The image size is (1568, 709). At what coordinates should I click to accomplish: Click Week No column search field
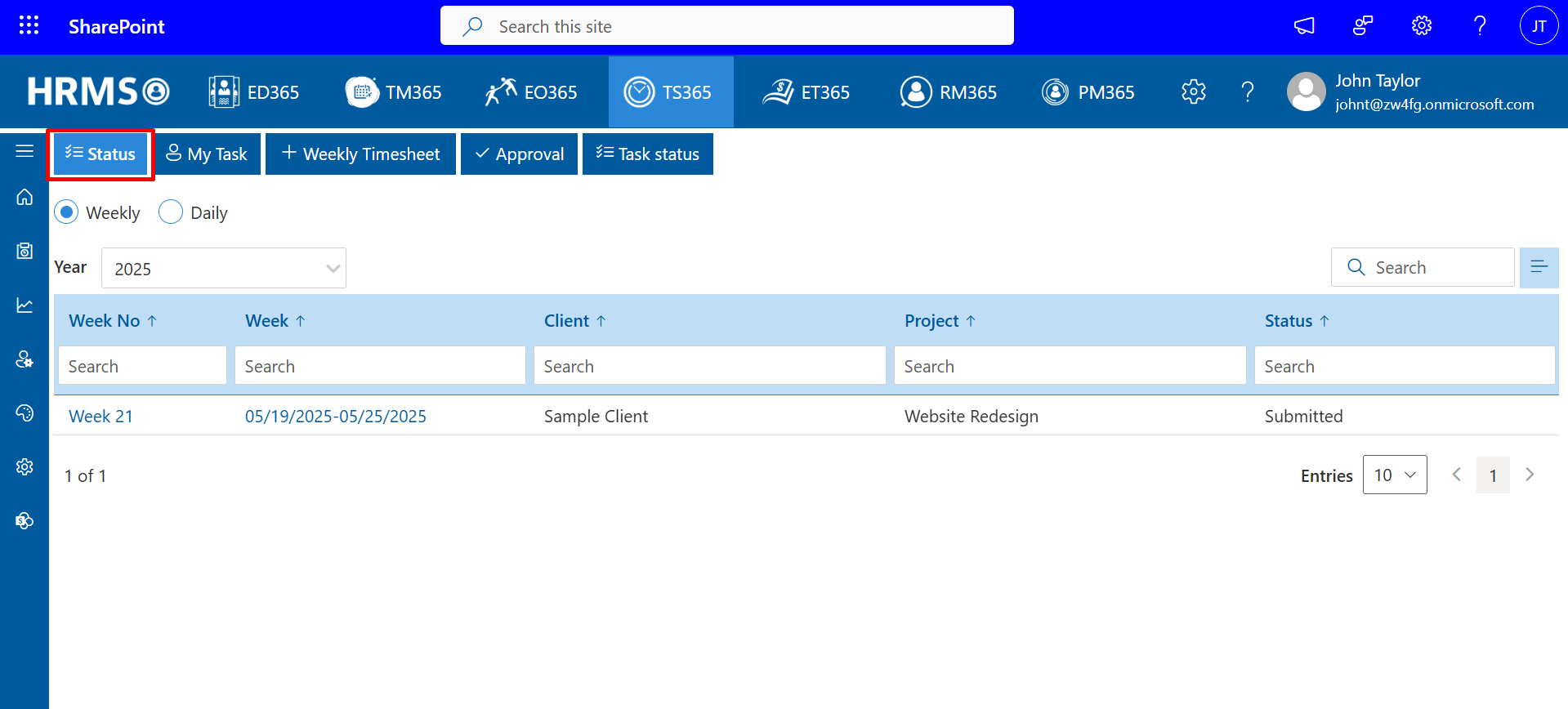coord(142,366)
